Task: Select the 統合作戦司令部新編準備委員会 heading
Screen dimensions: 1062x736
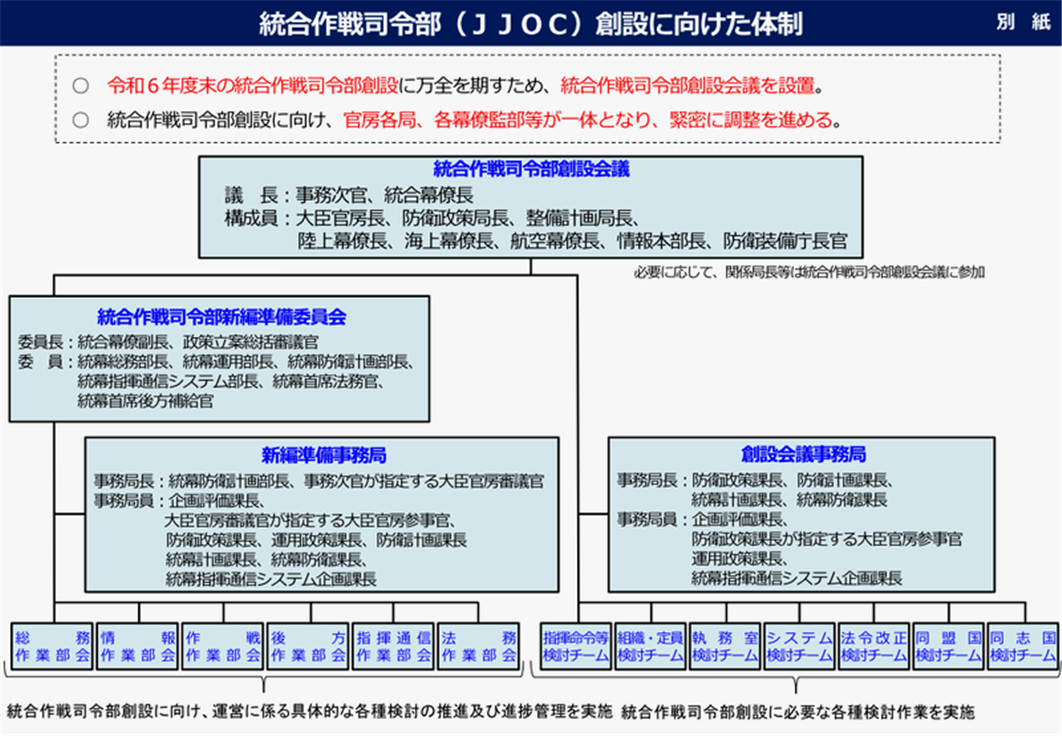Action: (x=221, y=316)
